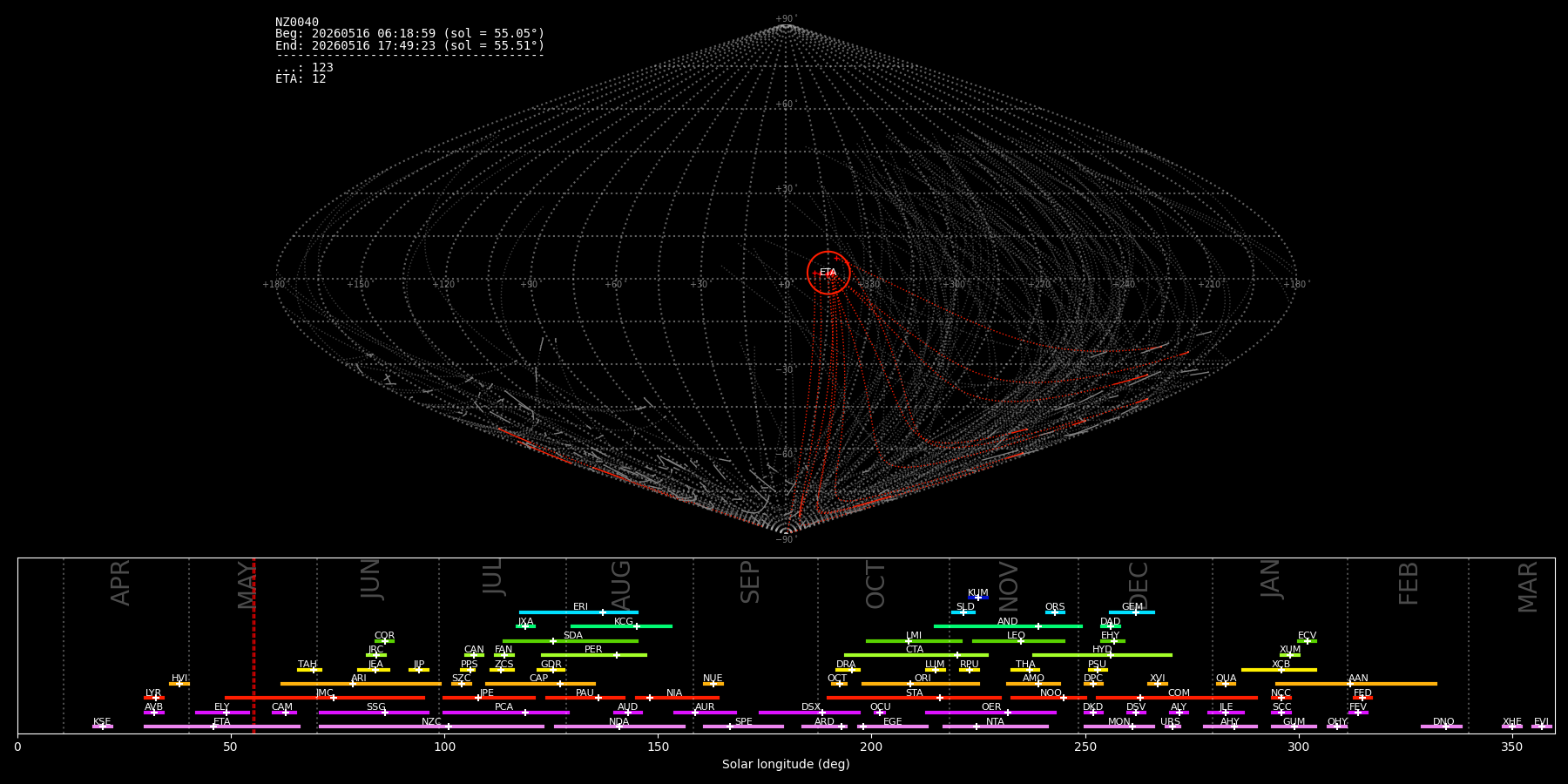Select the AAN orange shower bar
The width and height of the screenshot is (1568, 784).
(x=1356, y=684)
